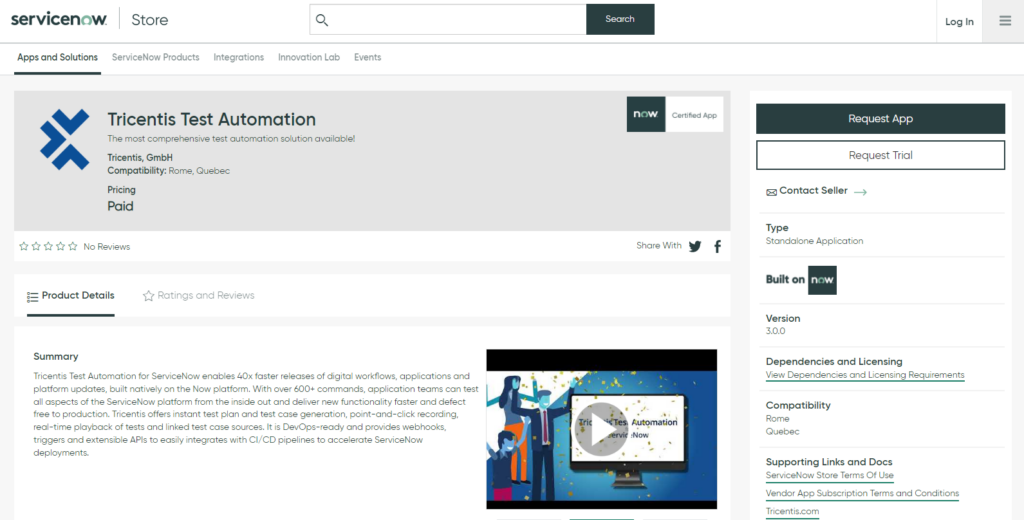Click the Standalone Application type value

[x=814, y=241]
